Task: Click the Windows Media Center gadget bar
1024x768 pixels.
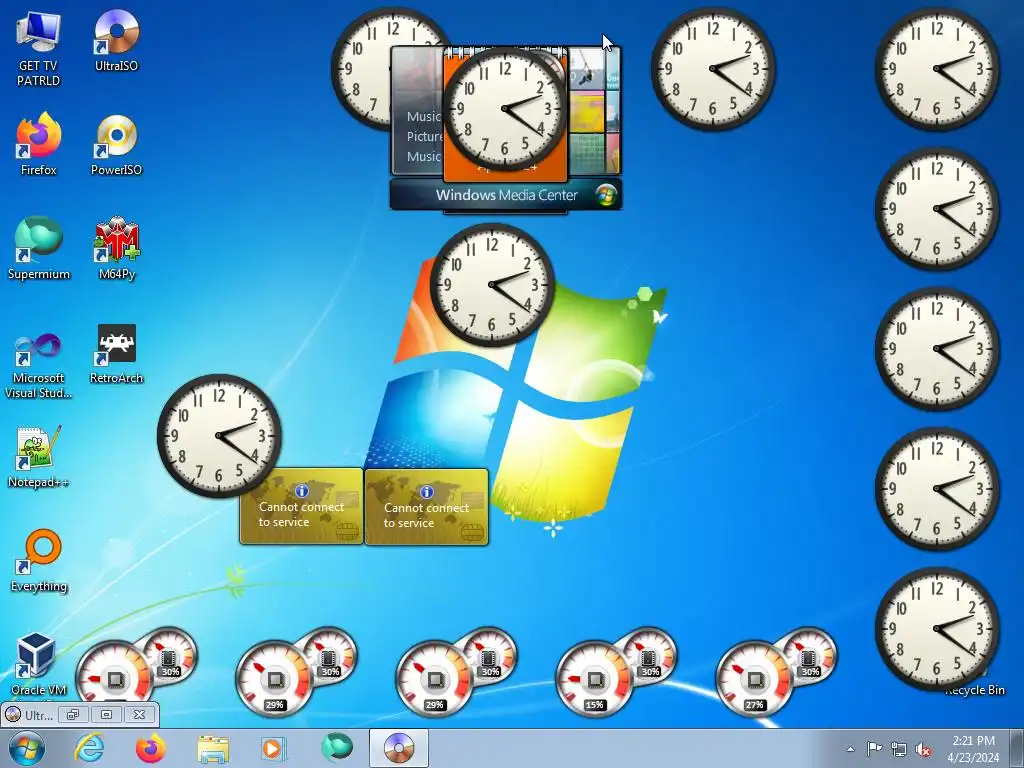Action: (x=506, y=195)
